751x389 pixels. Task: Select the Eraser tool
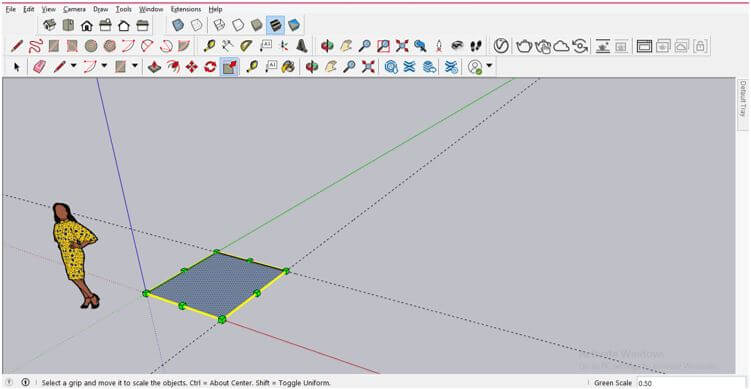39,67
